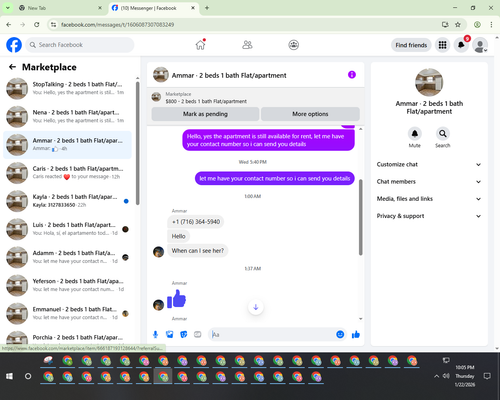Go to the Home feed icon
This screenshot has height=400, width=500.
tap(200, 45)
